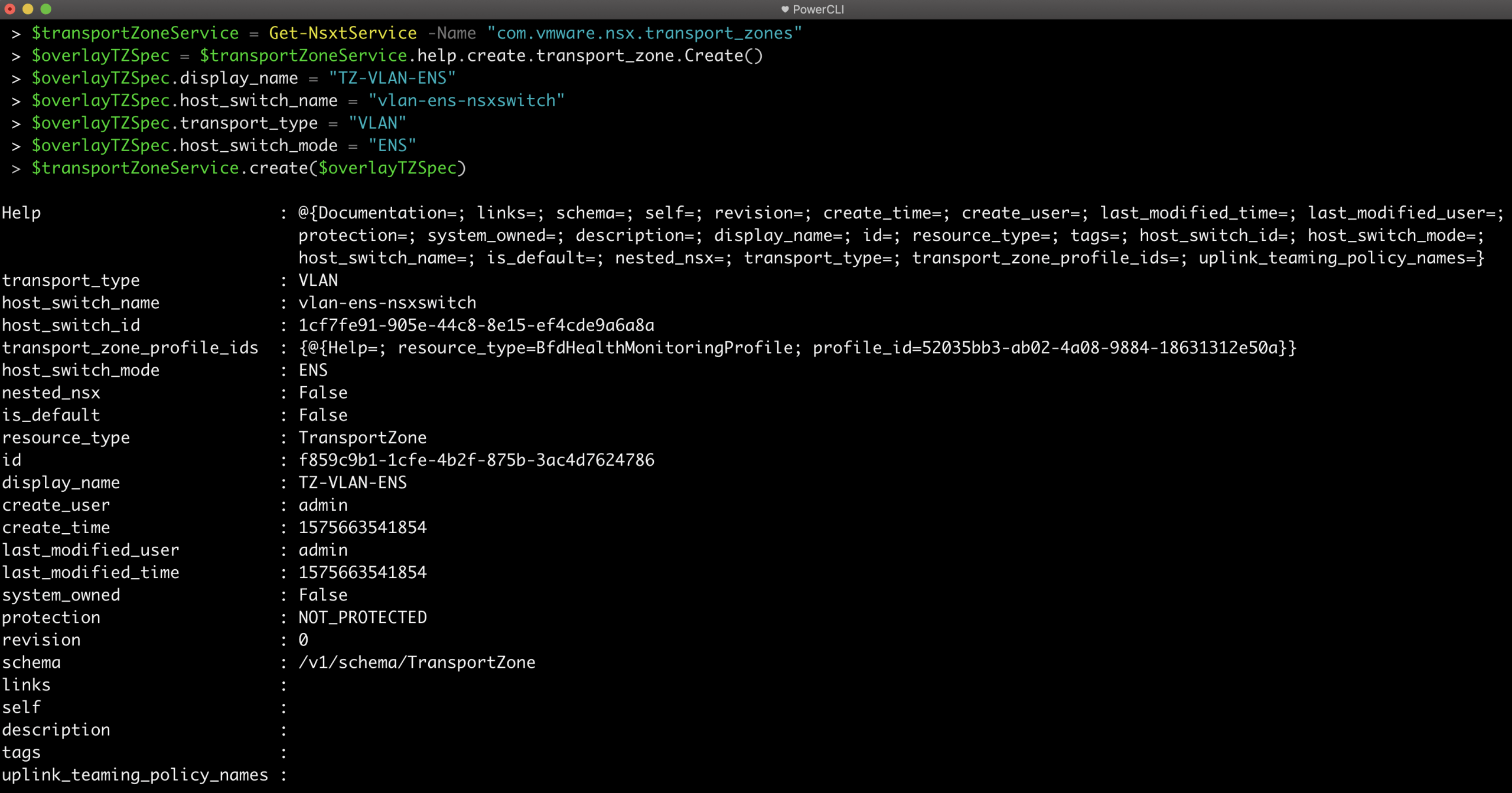This screenshot has height=793, width=1512.
Task: Click the yellow minimize traffic-light button
Action: point(28,9)
